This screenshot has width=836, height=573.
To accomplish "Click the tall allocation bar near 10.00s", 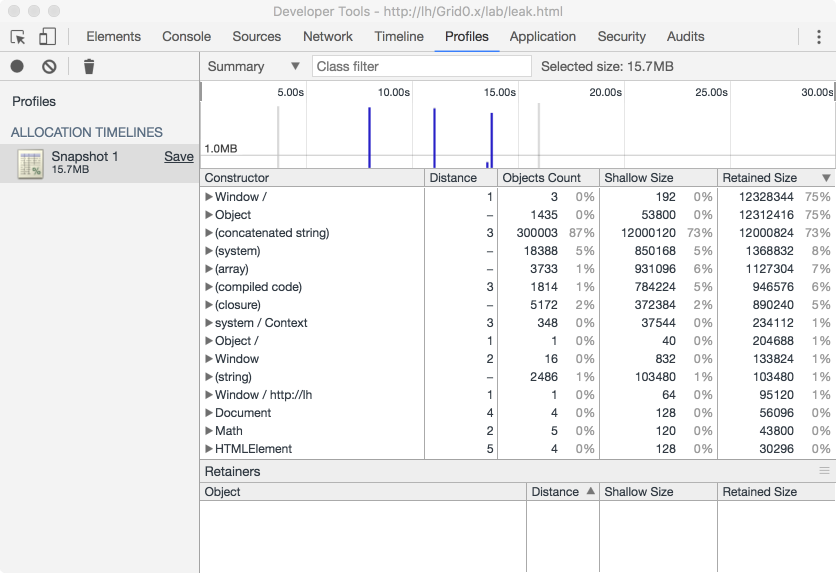I will coord(369,137).
